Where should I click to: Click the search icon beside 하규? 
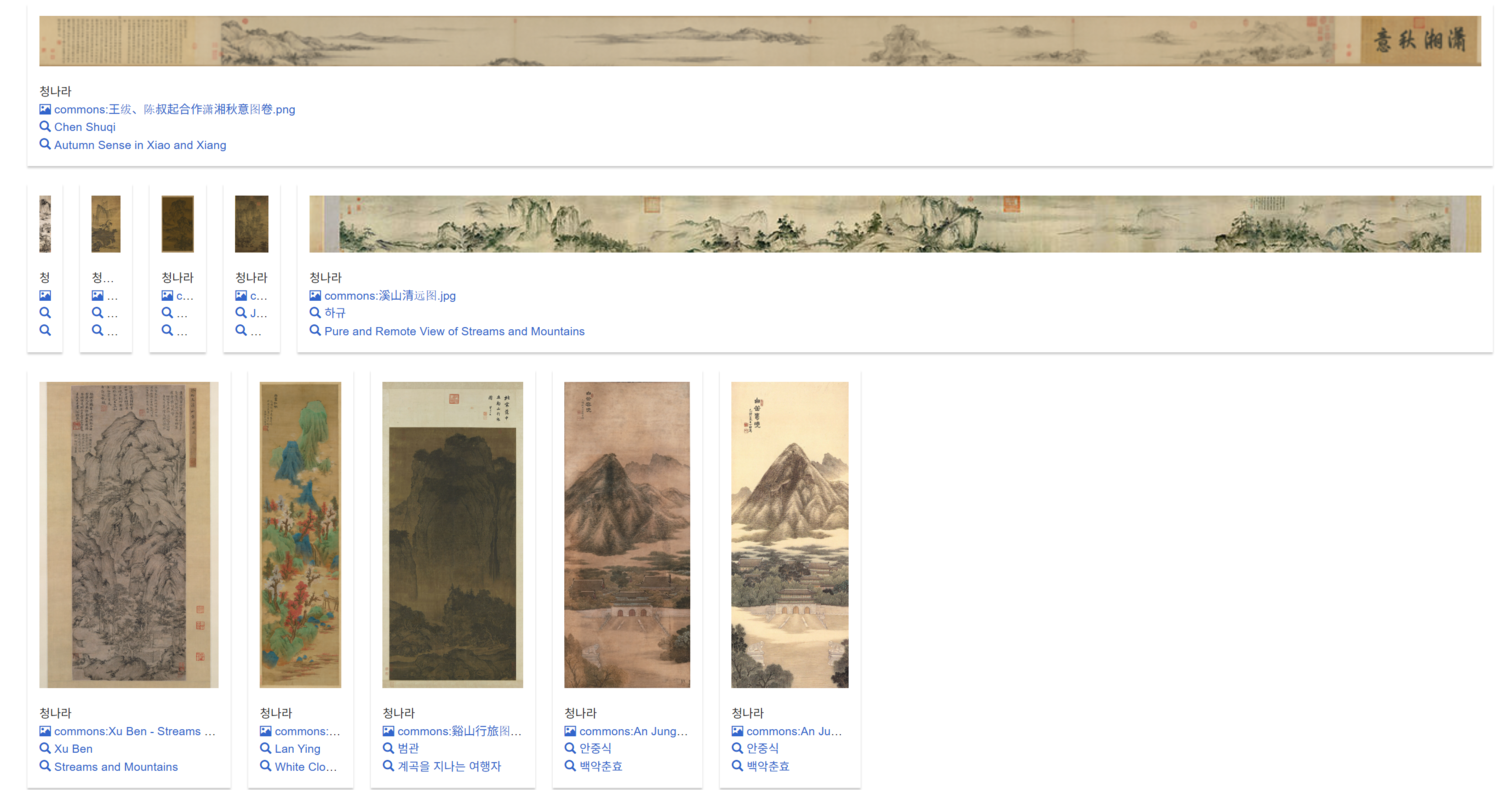(315, 313)
